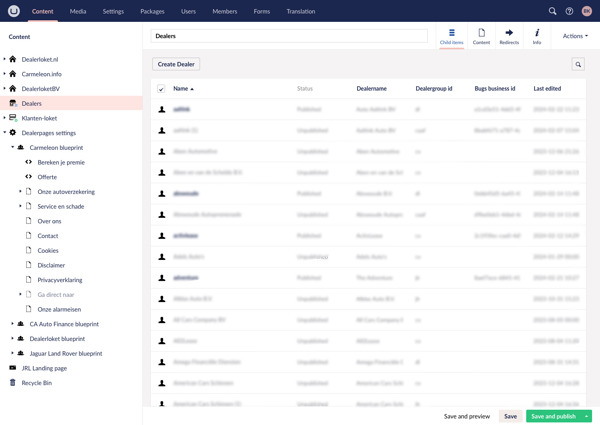Click the list search magnifier button
Viewport: 600px width, 425px height.
578,64
